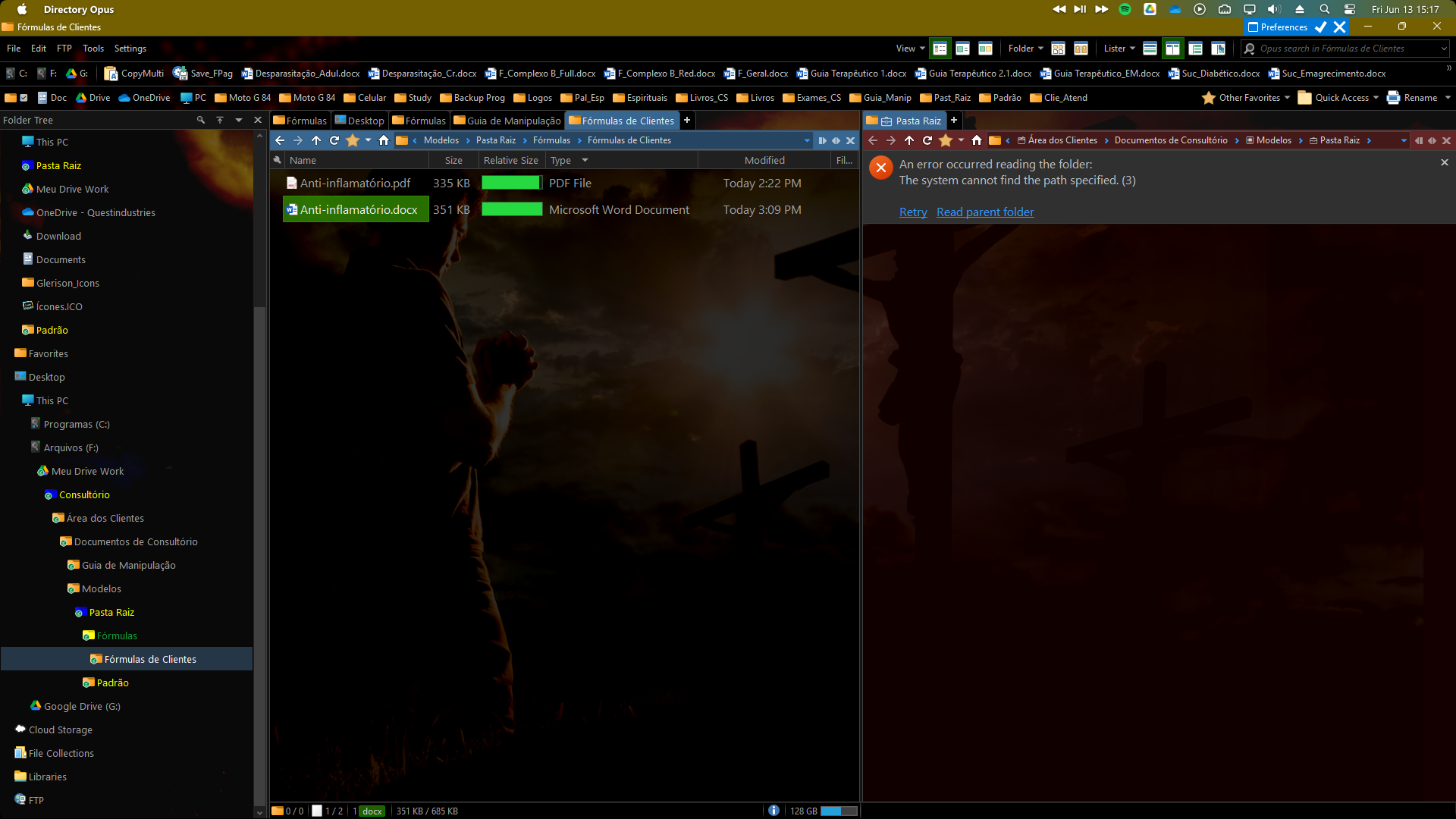Click the Retry link in error message
The height and width of the screenshot is (819, 1456).
click(x=913, y=212)
